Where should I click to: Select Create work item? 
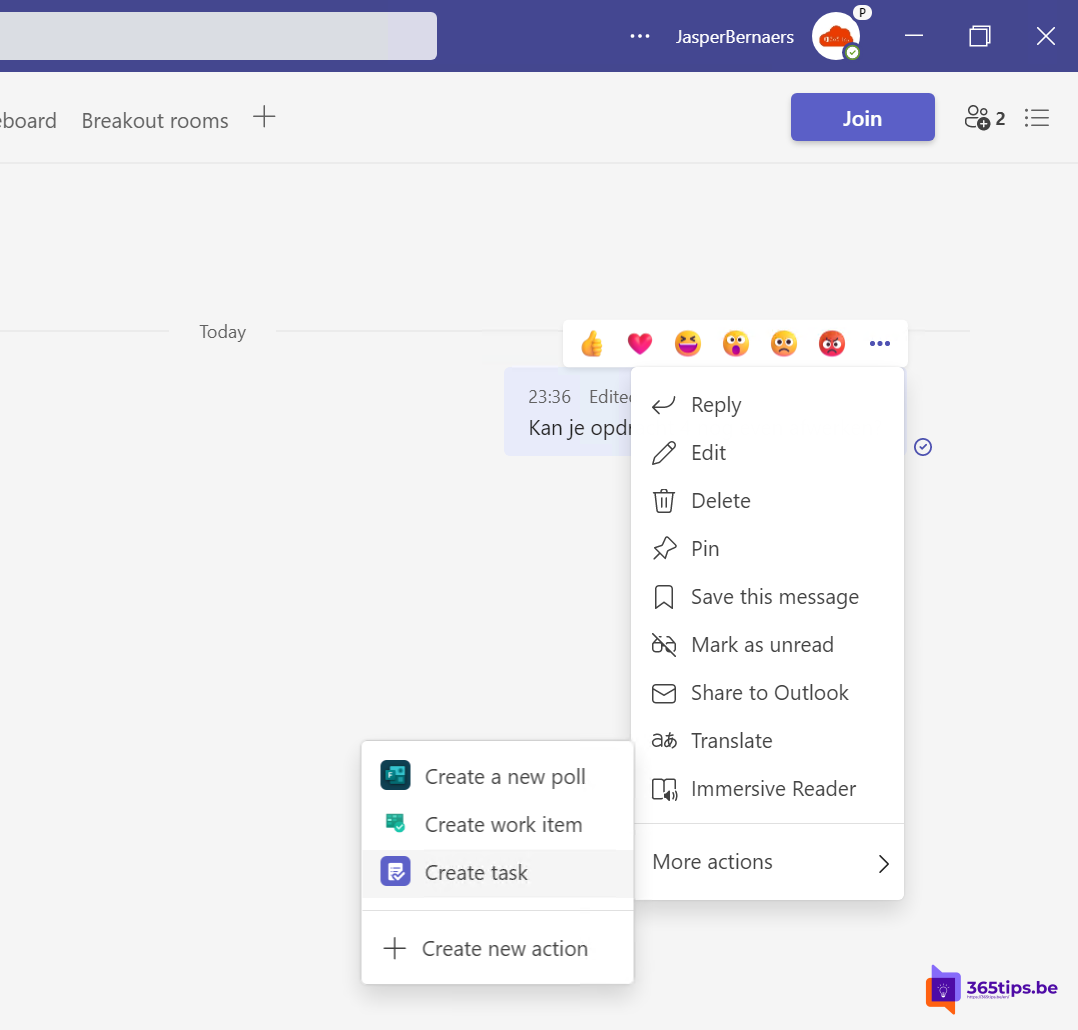[498, 824]
